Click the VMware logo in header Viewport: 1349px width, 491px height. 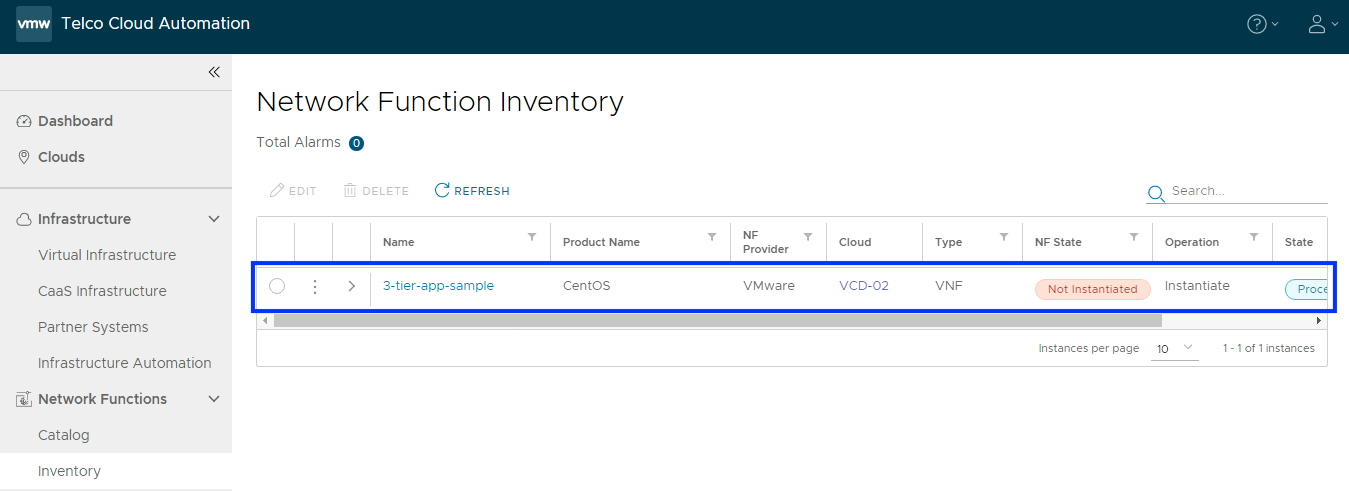pos(34,24)
